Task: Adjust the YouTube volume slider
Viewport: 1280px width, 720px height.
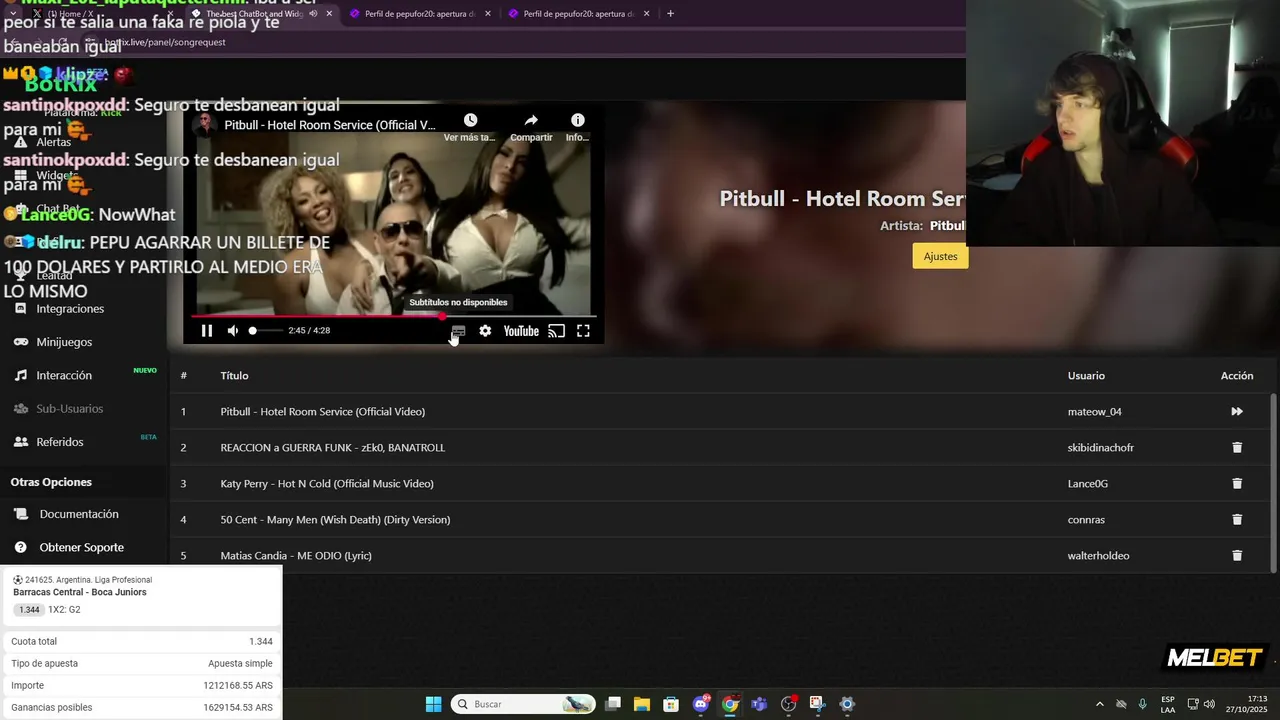Action: click(265, 331)
